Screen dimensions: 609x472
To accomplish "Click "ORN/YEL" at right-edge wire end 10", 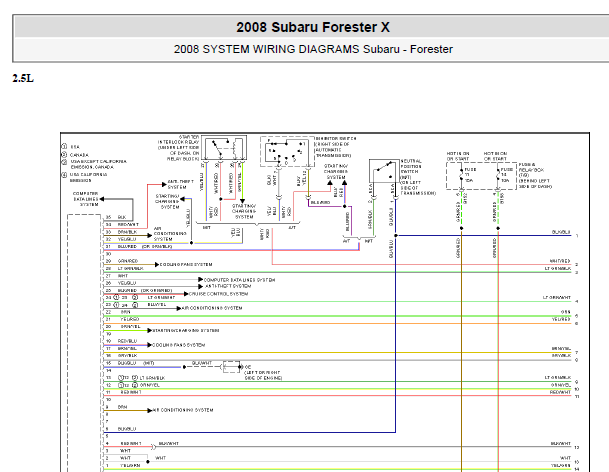I will point(560,385).
